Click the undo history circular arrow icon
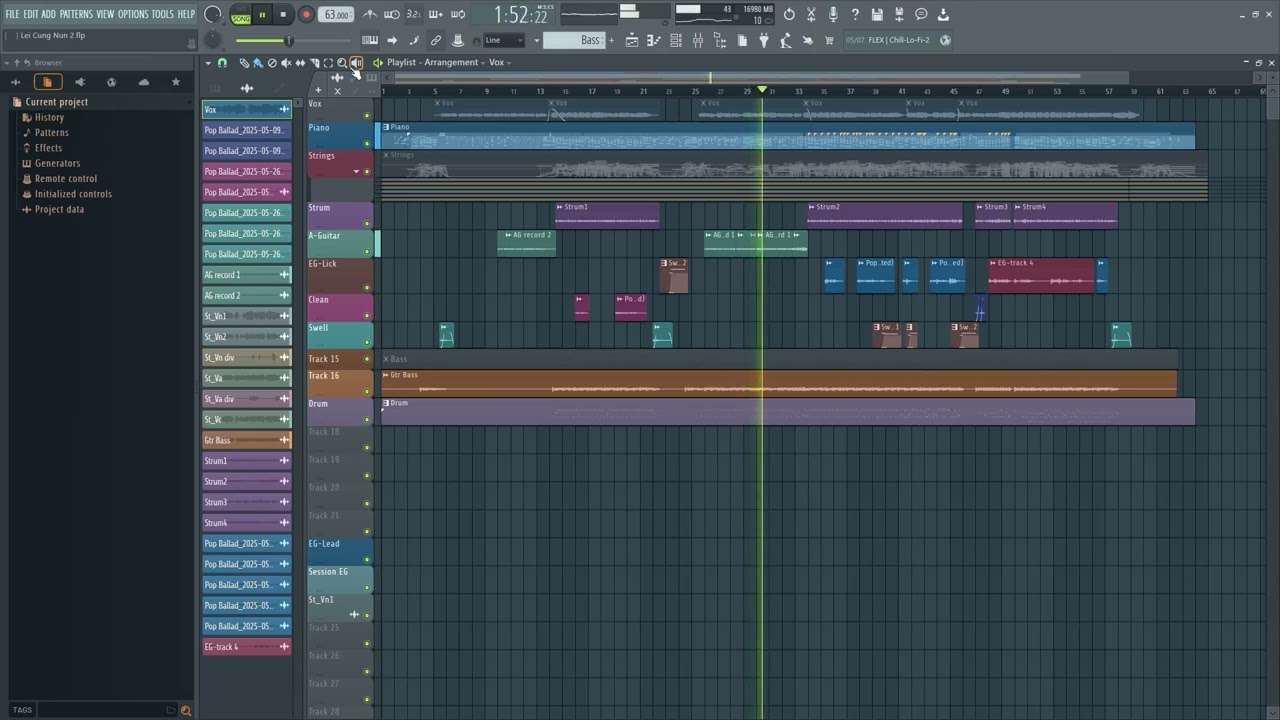Image resolution: width=1280 pixels, height=720 pixels. [789, 14]
